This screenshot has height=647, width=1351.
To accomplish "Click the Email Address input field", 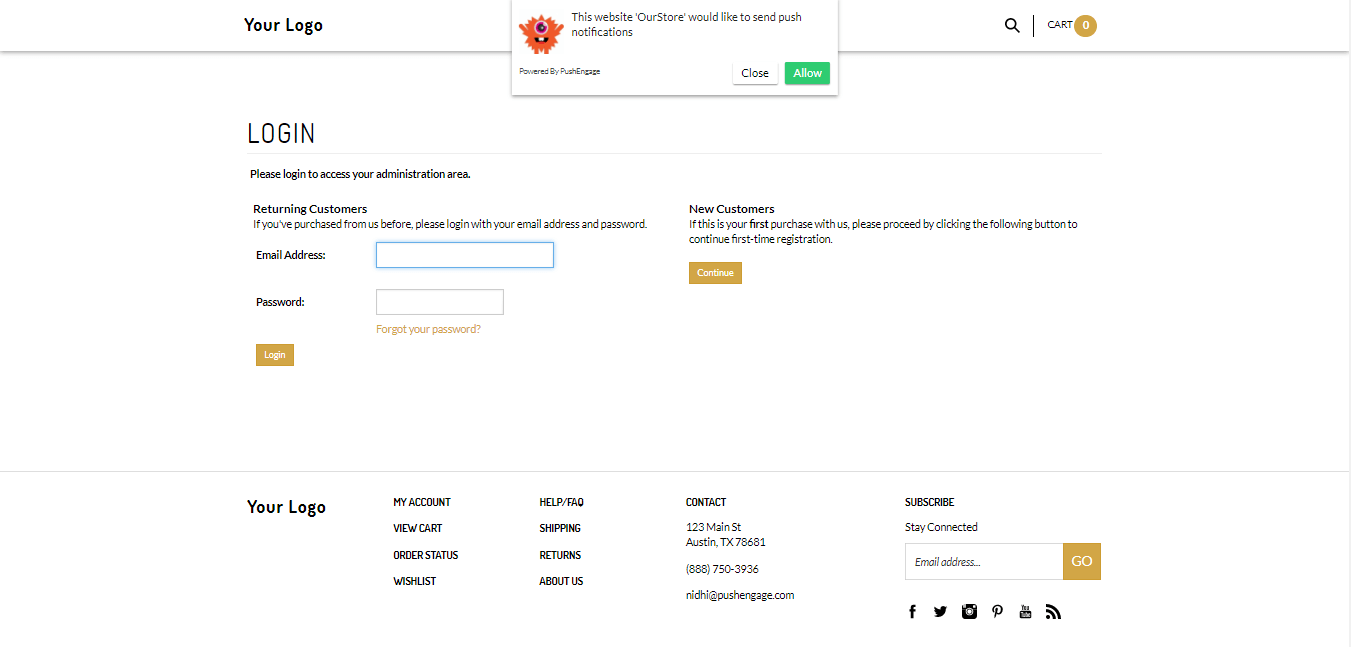I will point(464,255).
